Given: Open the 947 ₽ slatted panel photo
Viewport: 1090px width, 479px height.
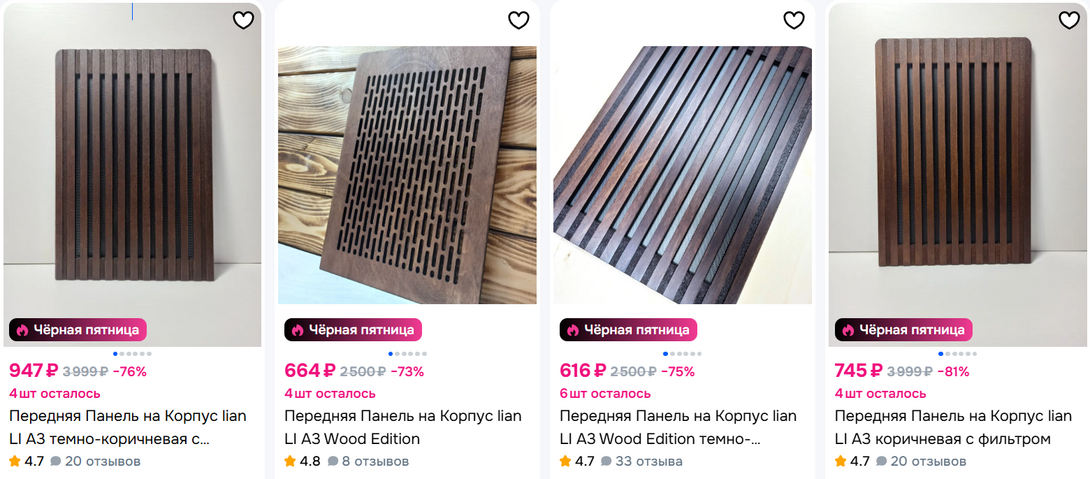Looking at the screenshot, I should (x=132, y=170).
